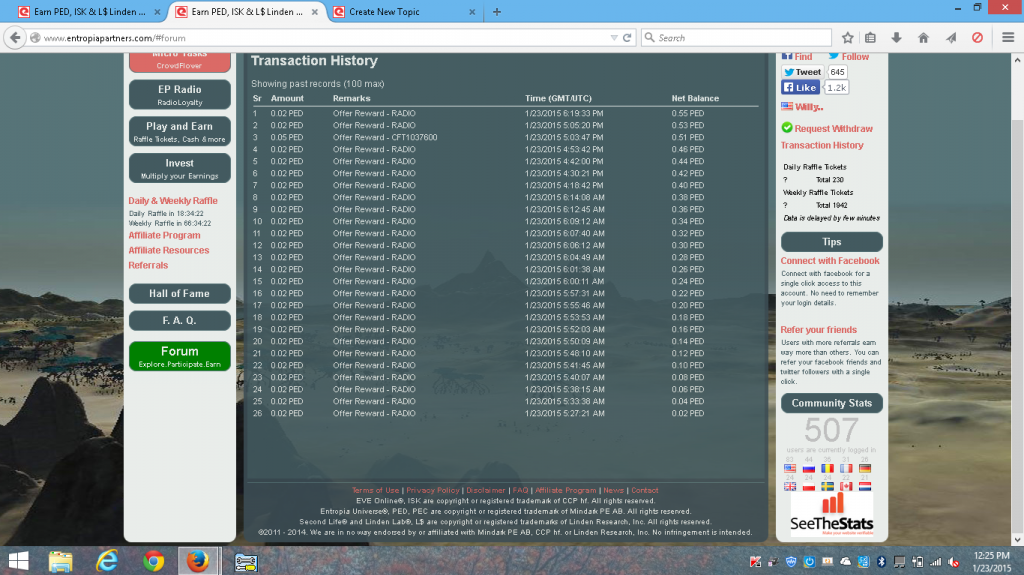1024x575 pixels.
Task: Open the green Forum button
Action: click(x=180, y=356)
